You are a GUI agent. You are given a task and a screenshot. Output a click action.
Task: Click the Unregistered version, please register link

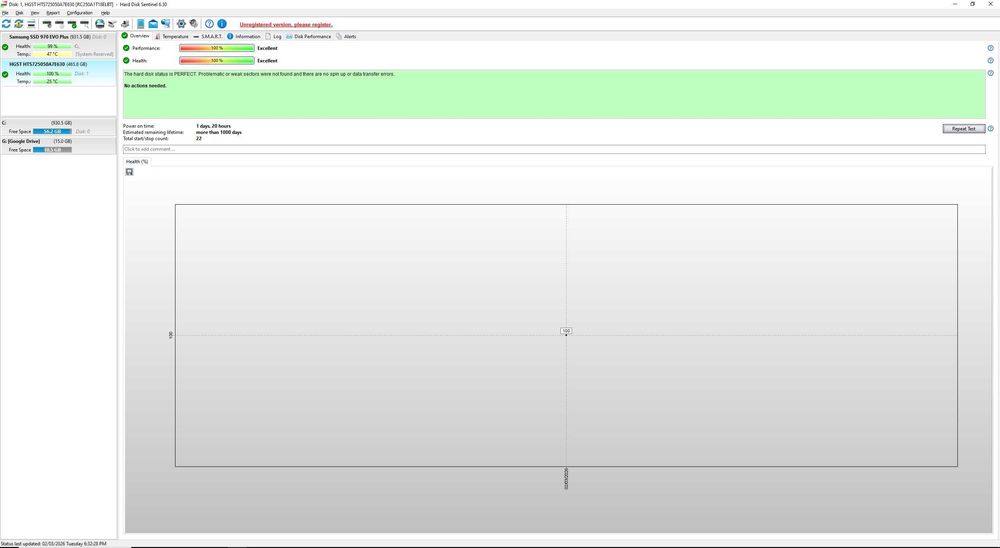click(286, 24)
